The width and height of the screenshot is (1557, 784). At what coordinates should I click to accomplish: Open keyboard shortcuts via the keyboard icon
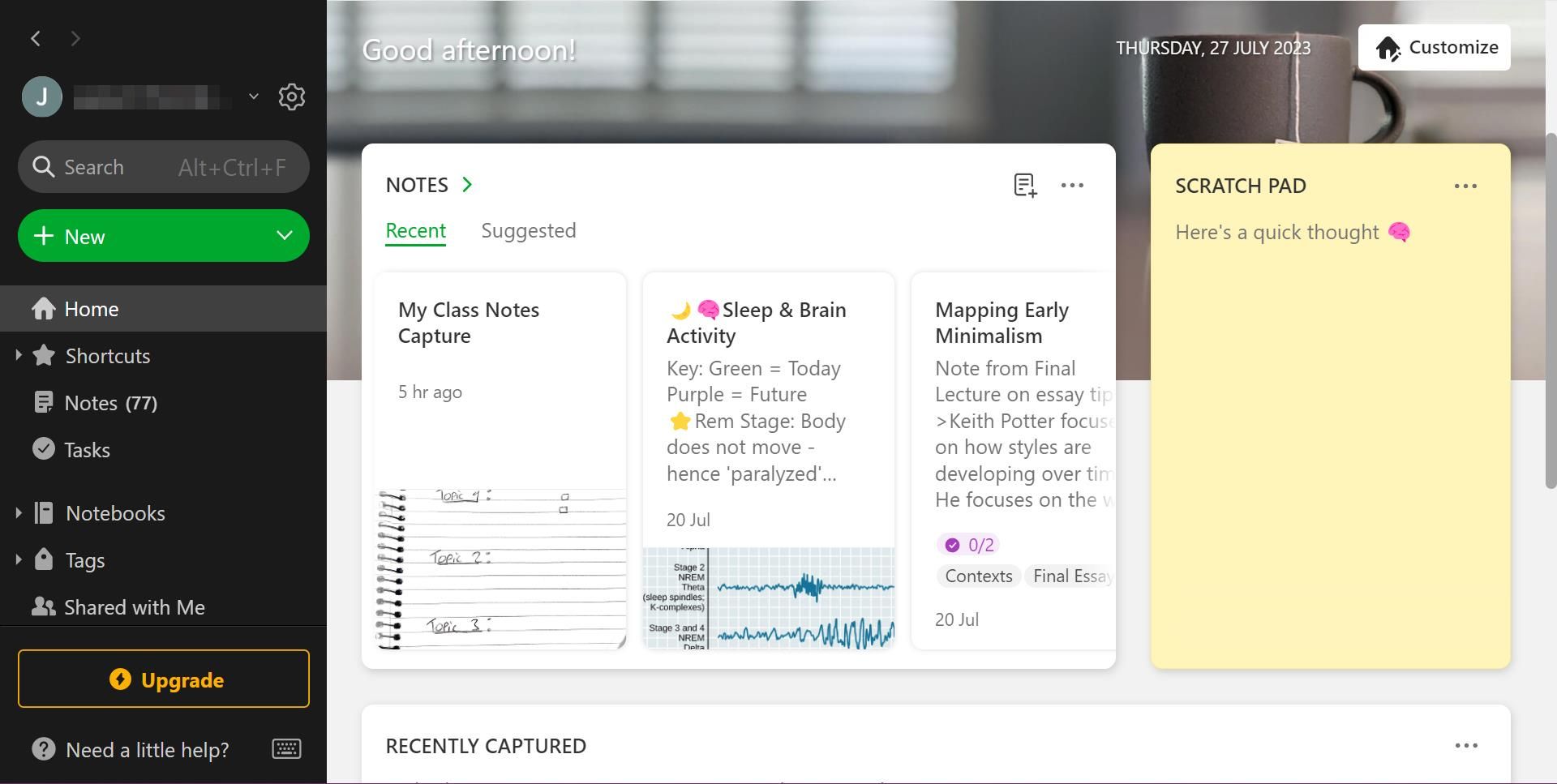click(286, 749)
